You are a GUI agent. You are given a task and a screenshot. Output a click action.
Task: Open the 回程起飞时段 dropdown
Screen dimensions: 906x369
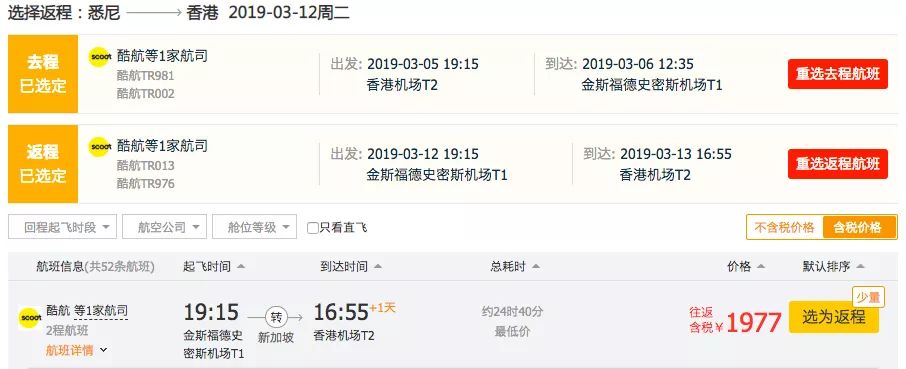click(x=62, y=227)
